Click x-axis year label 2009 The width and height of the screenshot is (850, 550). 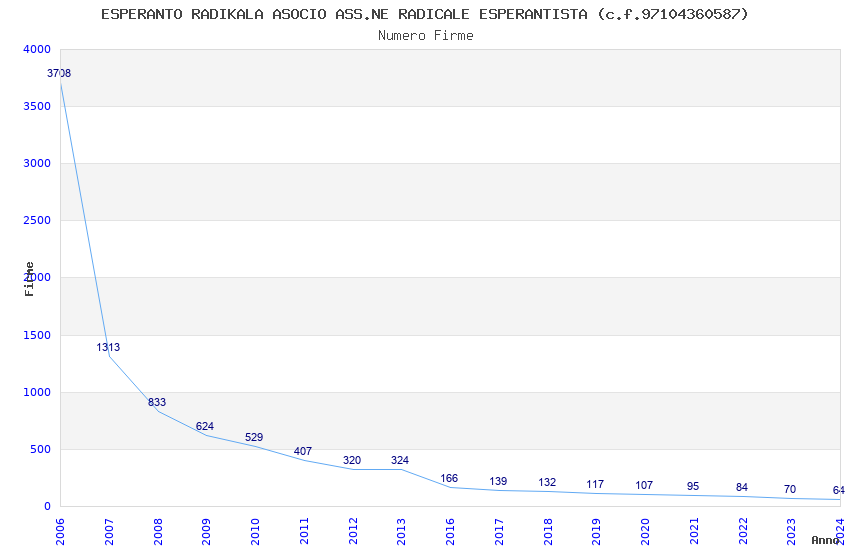tap(206, 532)
